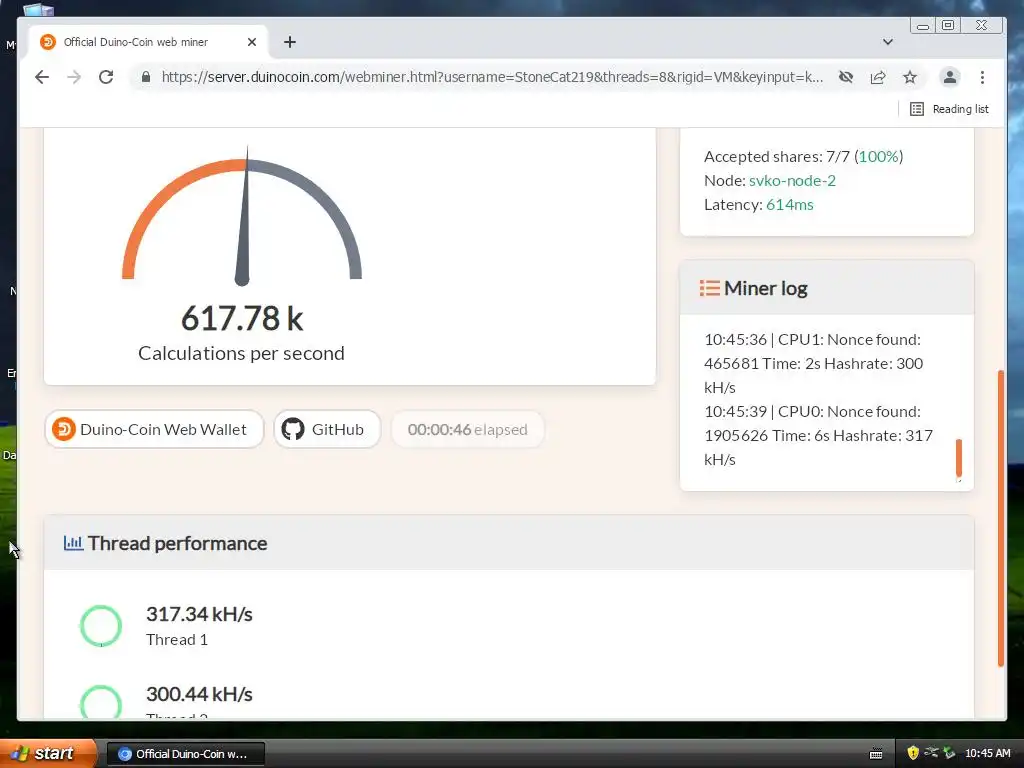Click the network connection tray icon
Image resolution: width=1024 pixels, height=768 pixels.
point(931,753)
